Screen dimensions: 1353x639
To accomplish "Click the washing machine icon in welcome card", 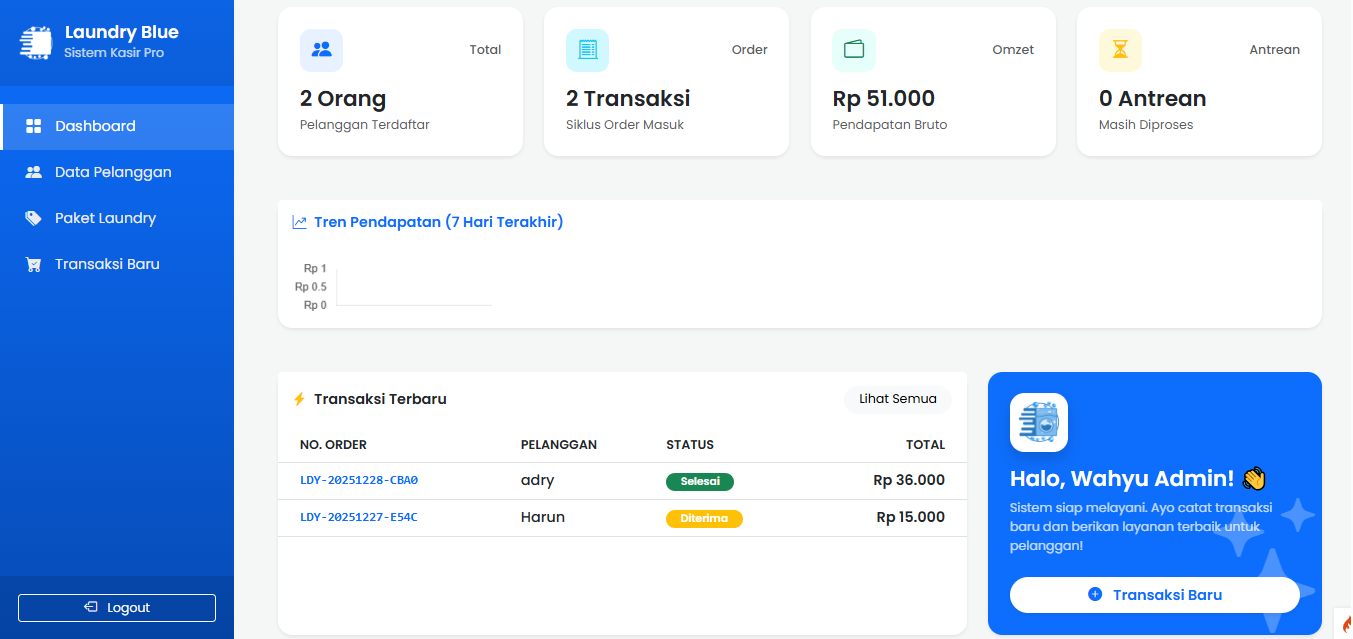I will pos(1039,422).
